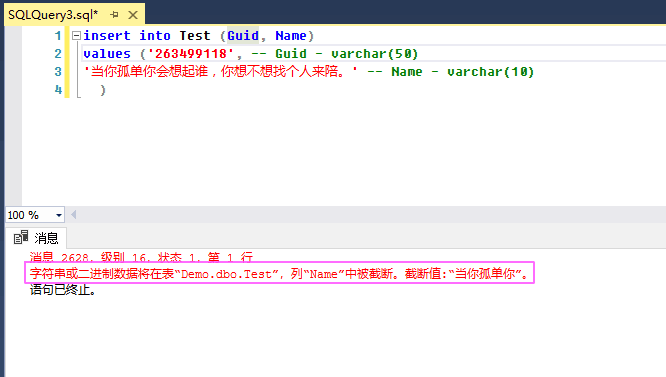Click the string value '263499118'
666x377 pixels.
coord(190,54)
